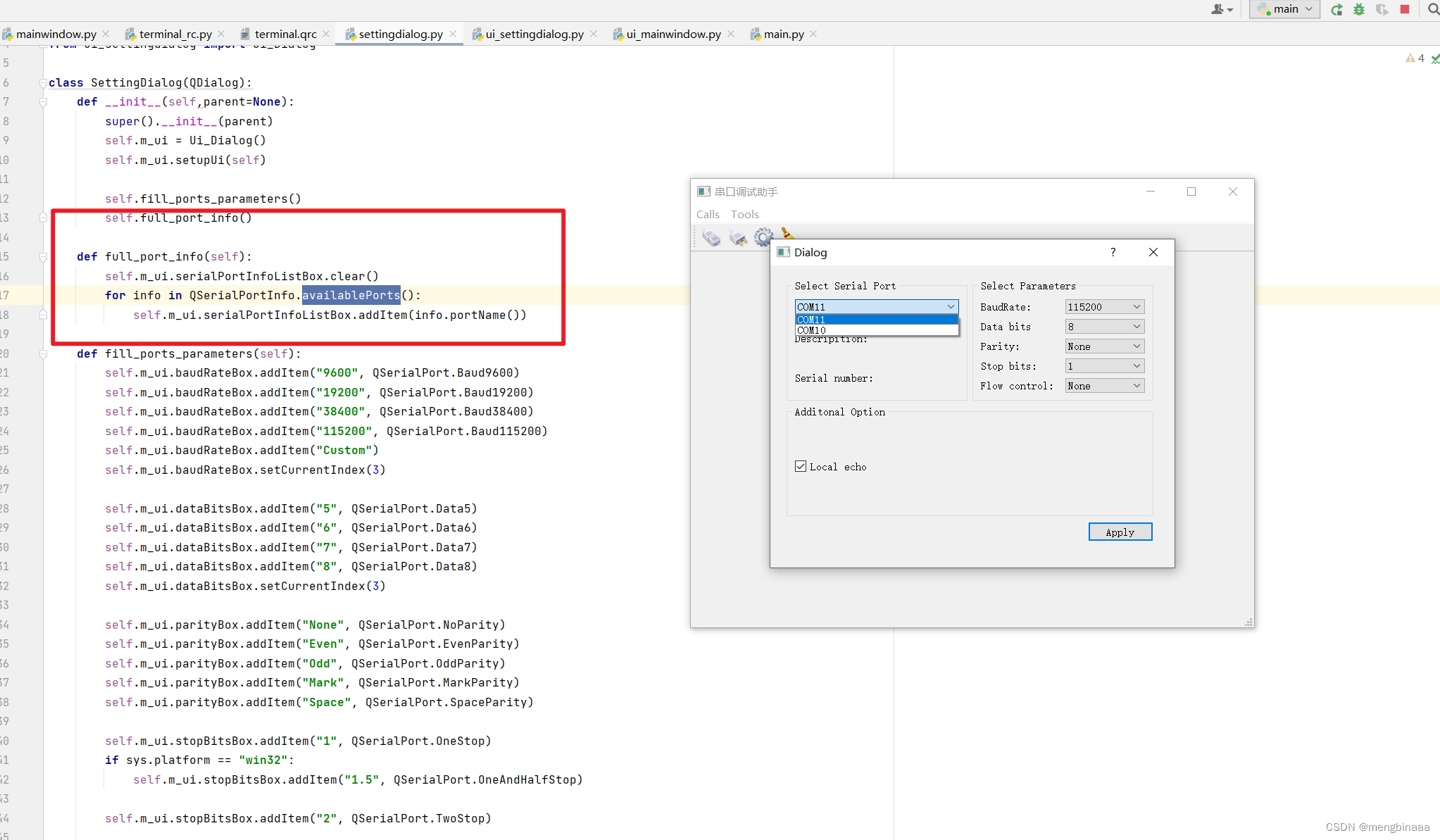Click the warnings indicator showing 4

pos(1415,58)
